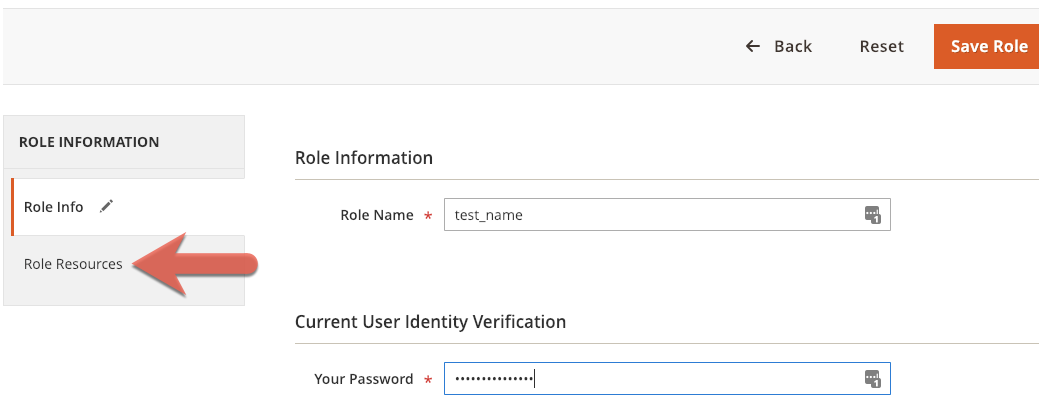Click the test_name text in the field
Viewport: 1039px width, 406px height.
(488, 215)
